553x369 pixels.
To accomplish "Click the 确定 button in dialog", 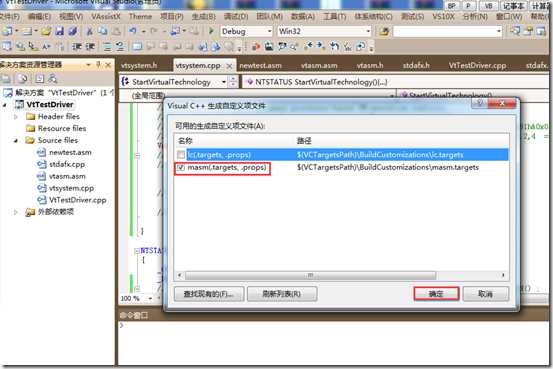I will pos(436,294).
